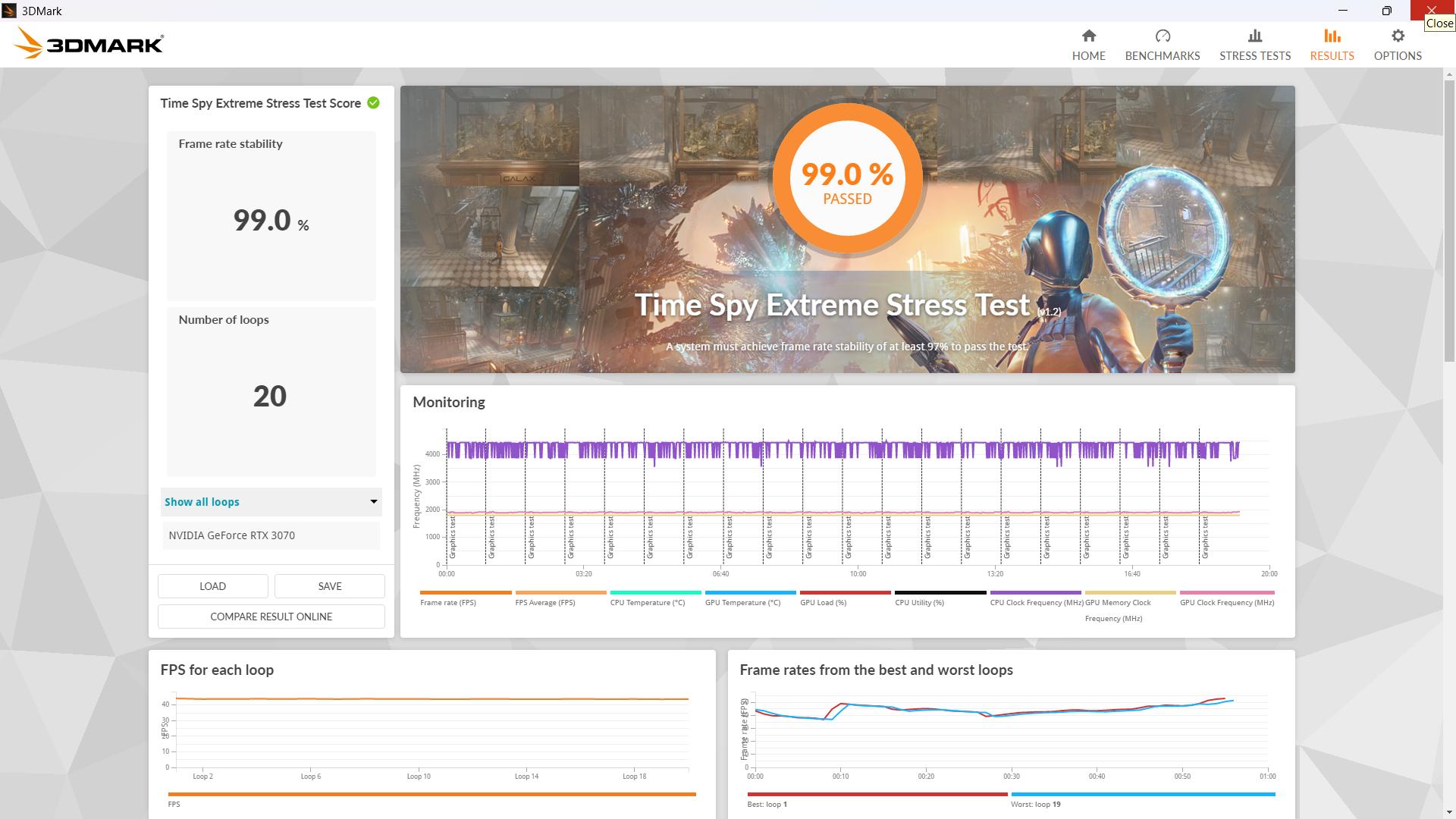Image resolution: width=1456 pixels, height=819 pixels.
Task: Click the Time Spy Extreme Stress Test Score title
Action: click(x=260, y=103)
